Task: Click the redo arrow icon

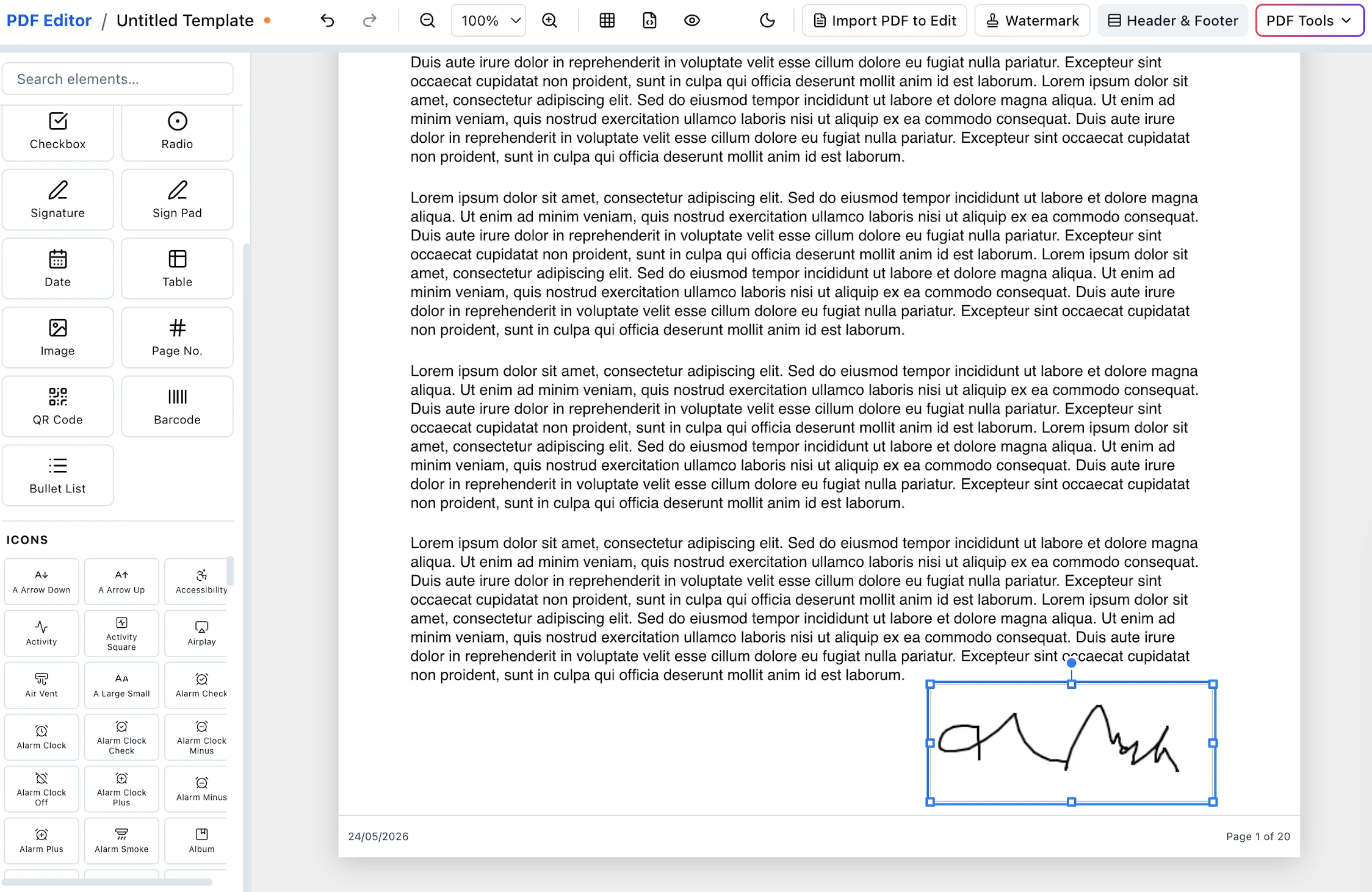Action: (369, 21)
